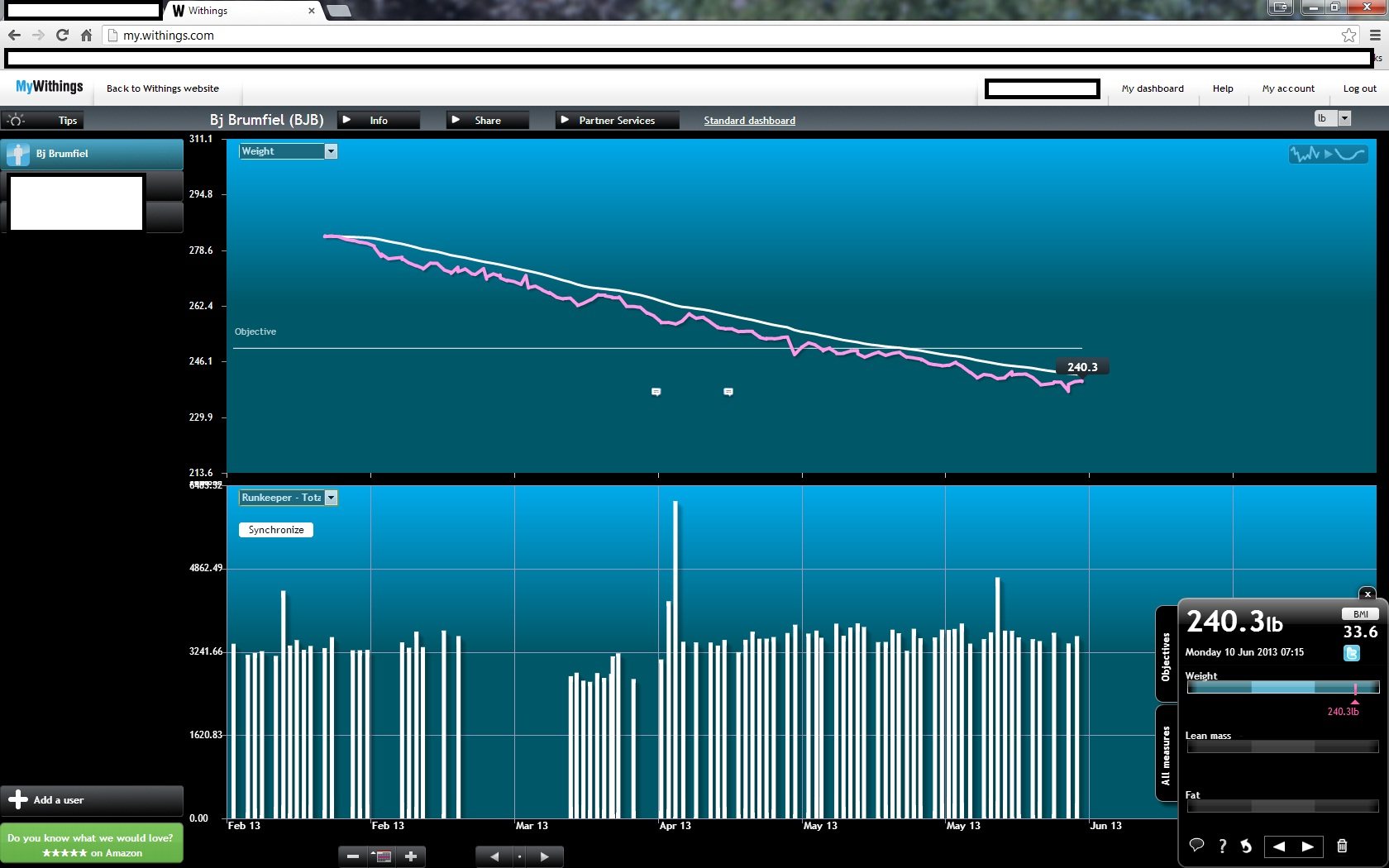Screen dimensions: 1389x868
Task: Zoom in timeline with plus button
Action: 411,856
